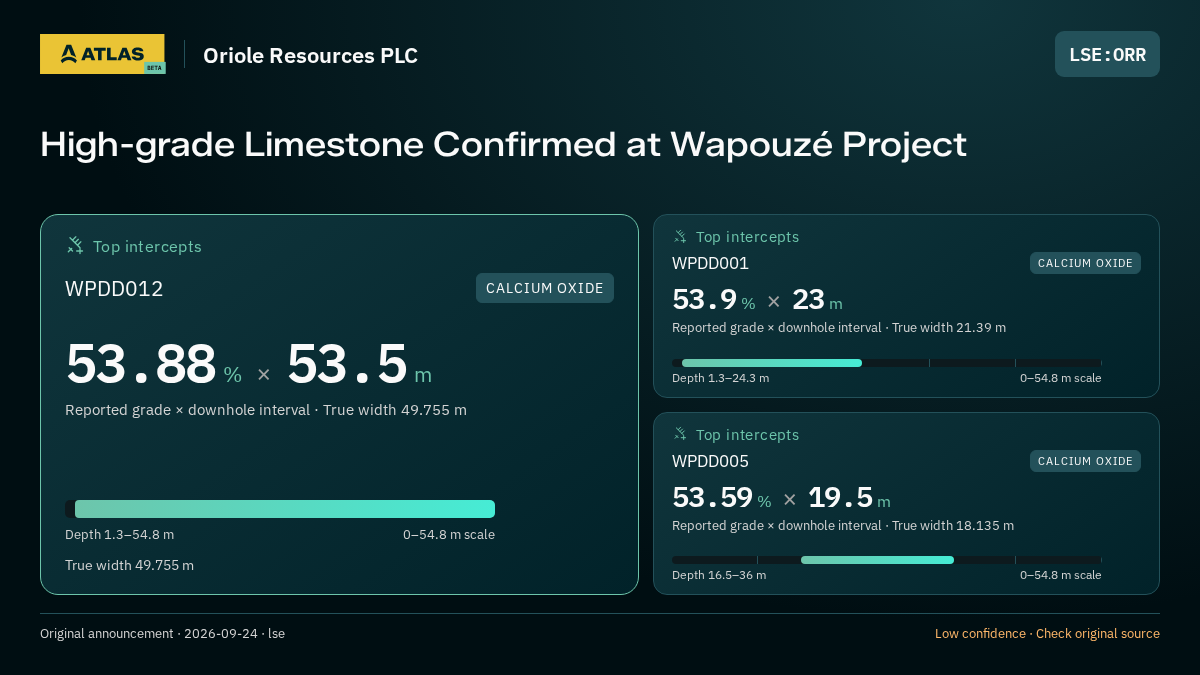Click the WPDD012 depth interval bar
This screenshot has height=675, width=1200.
pyautogui.click(x=280, y=509)
